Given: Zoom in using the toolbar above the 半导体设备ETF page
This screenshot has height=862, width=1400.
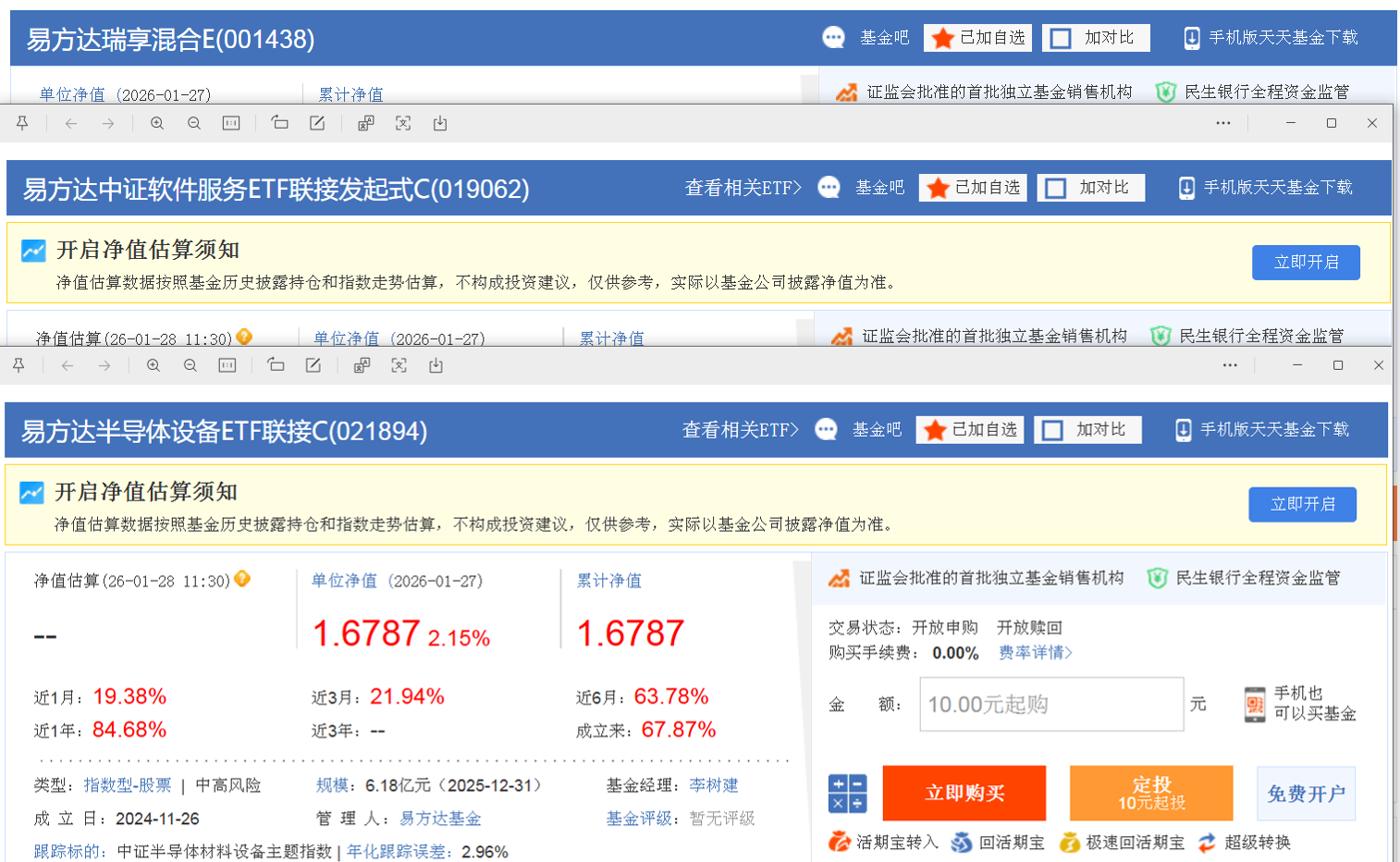Looking at the screenshot, I should coord(154,365).
